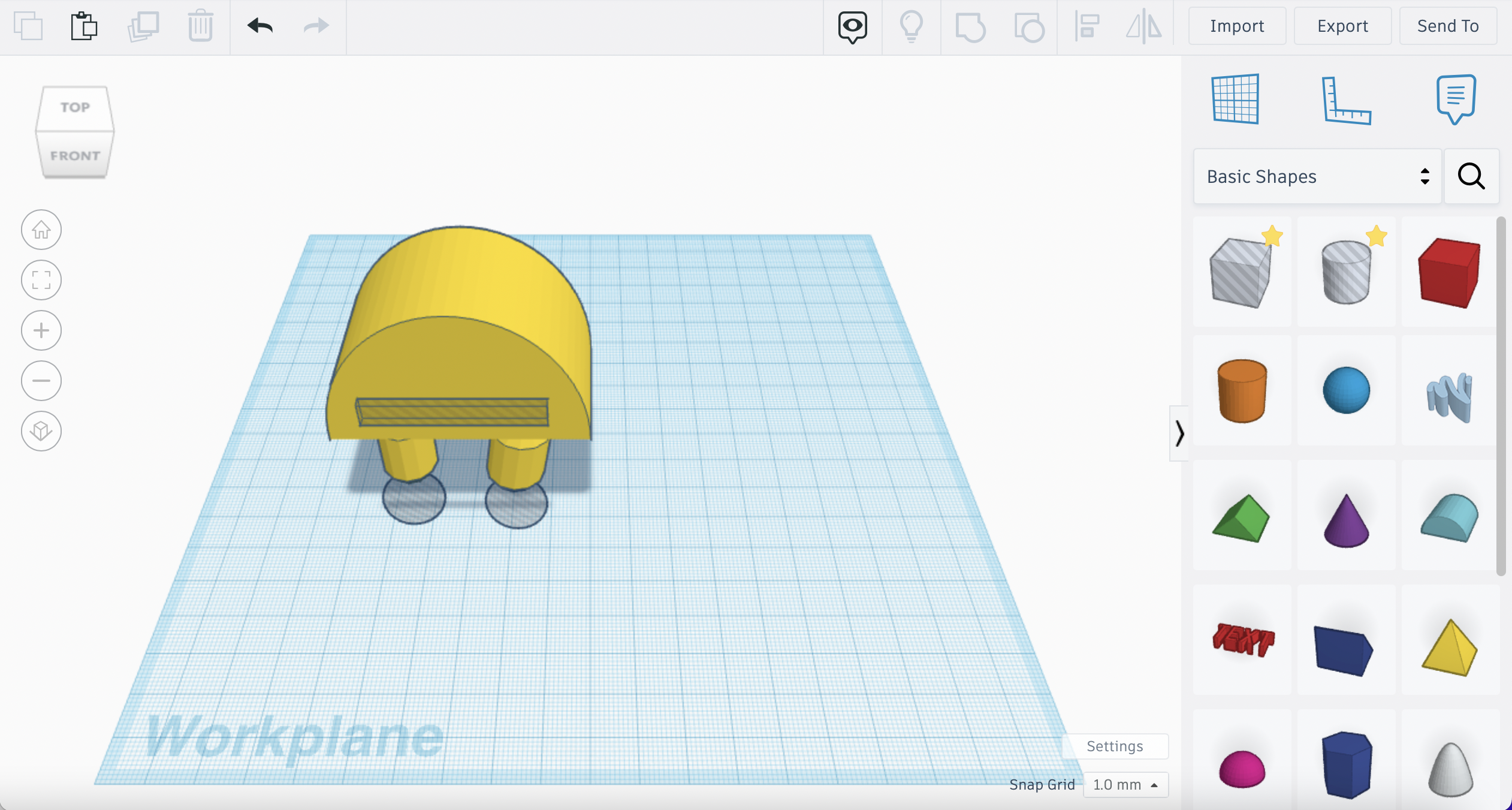Undo the last action

click(x=260, y=26)
